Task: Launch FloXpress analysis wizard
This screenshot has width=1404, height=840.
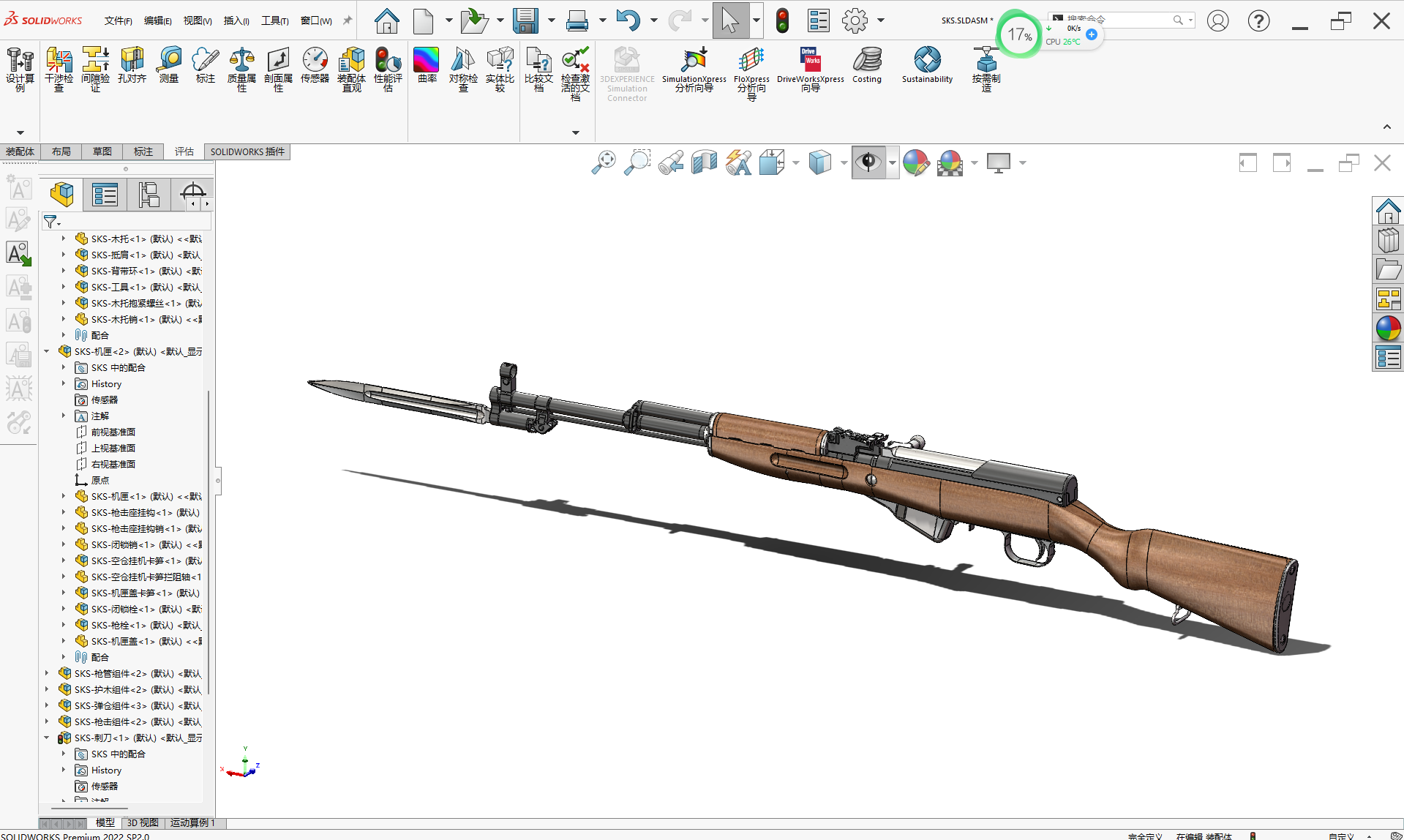Action: point(751,73)
